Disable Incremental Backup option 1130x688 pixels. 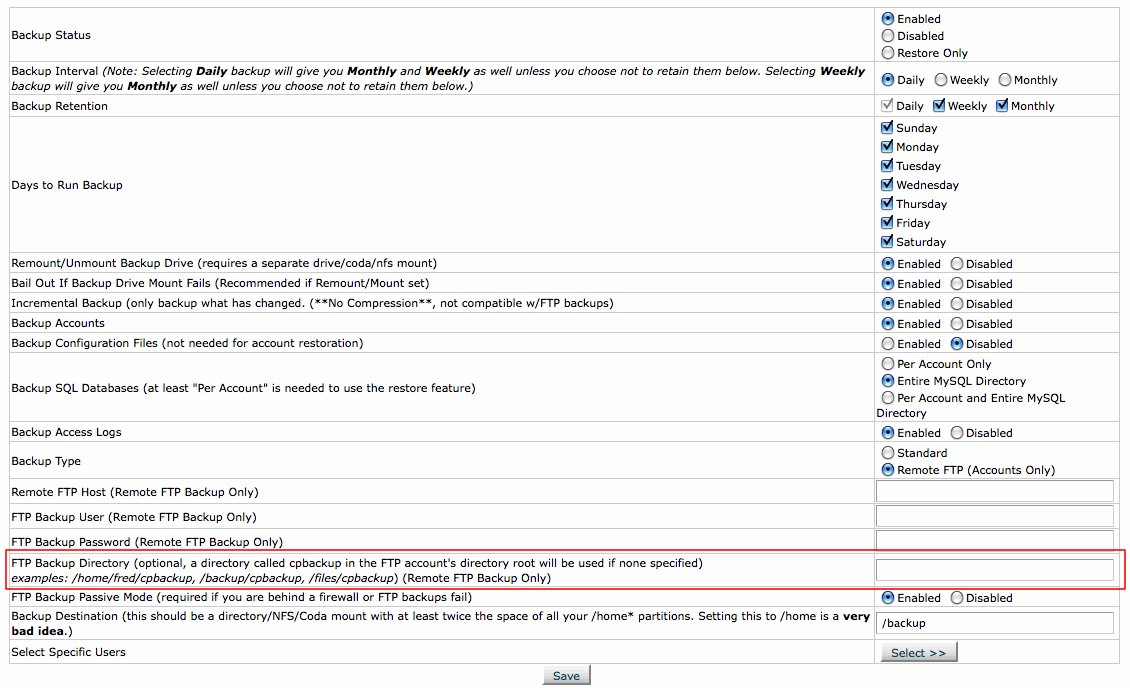pyautogui.click(x=957, y=304)
